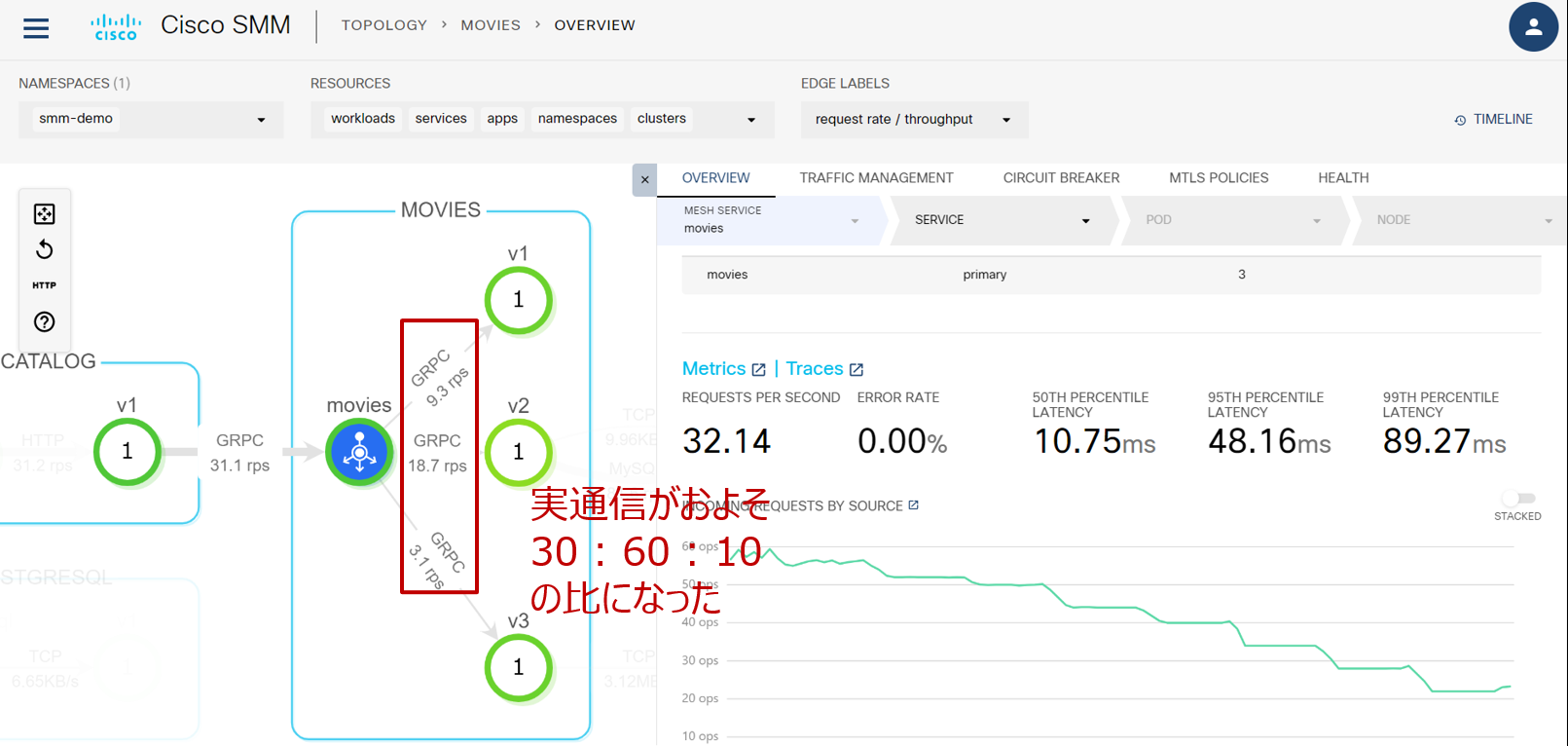The height and width of the screenshot is (746, 1568).
Task: Select the catalog v1 workload node
Action: click(x=127, y=451)
